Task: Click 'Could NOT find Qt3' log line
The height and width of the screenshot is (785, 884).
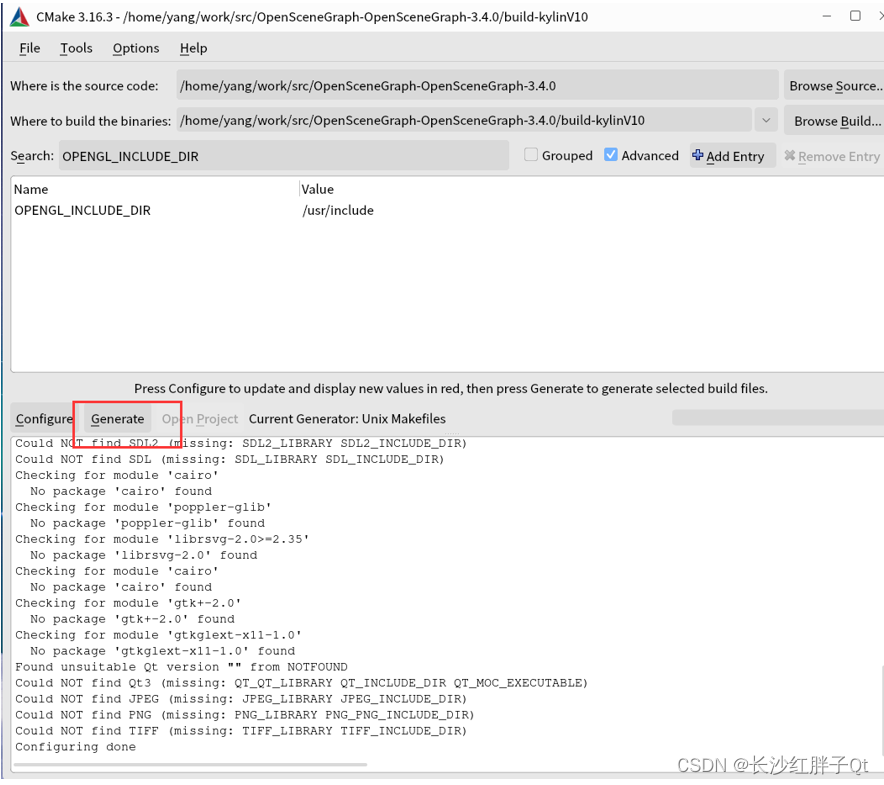Action: click(x=301, y=683)
